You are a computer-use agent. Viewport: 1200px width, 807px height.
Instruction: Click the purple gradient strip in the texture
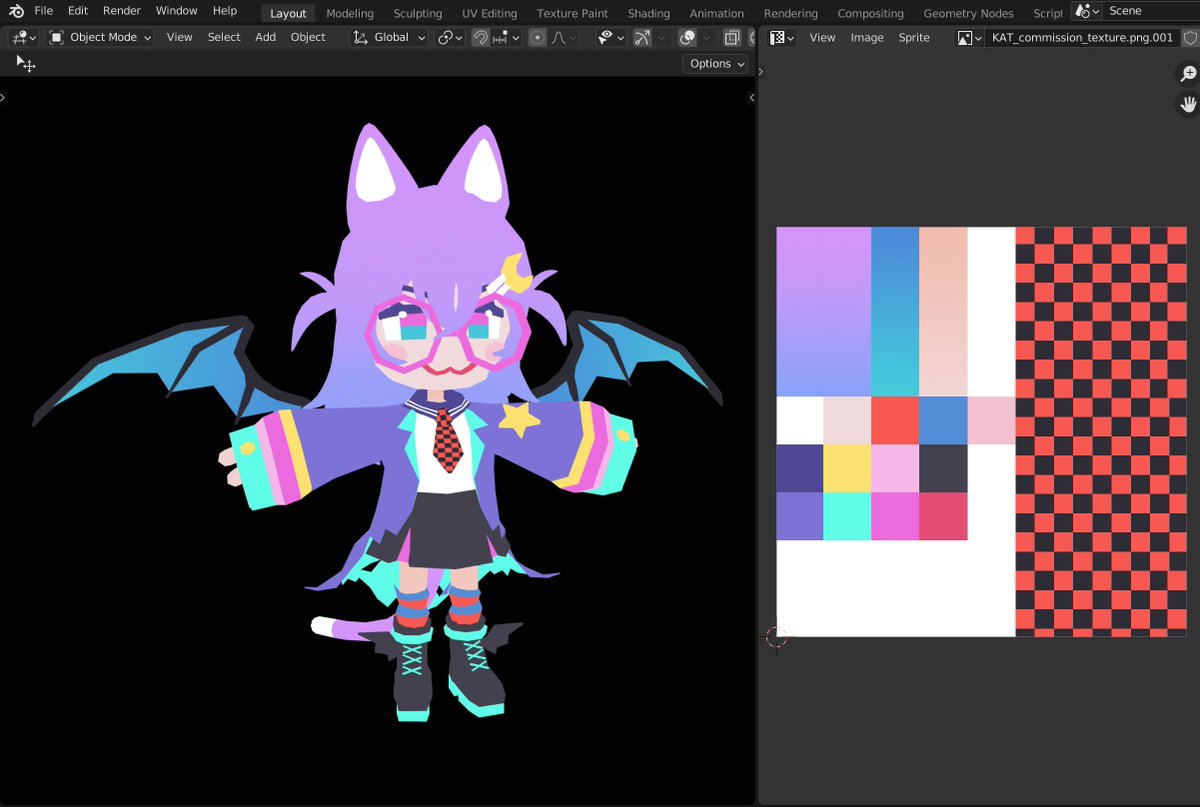coord(824,311)
